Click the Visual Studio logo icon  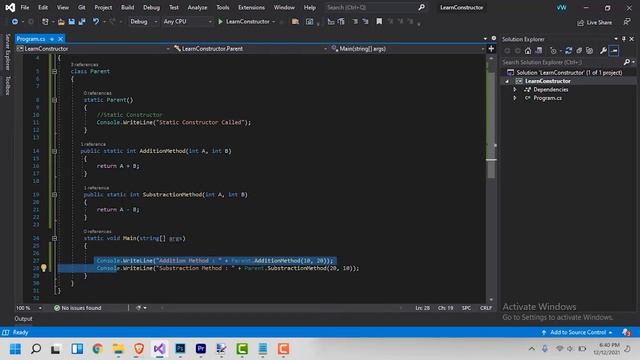pyautogui.click(x=10, y=7)
